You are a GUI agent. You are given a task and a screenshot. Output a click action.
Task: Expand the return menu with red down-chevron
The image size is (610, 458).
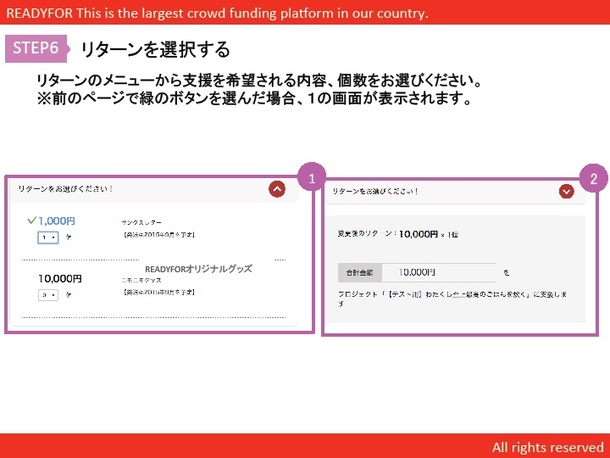[x=567, y=190]
